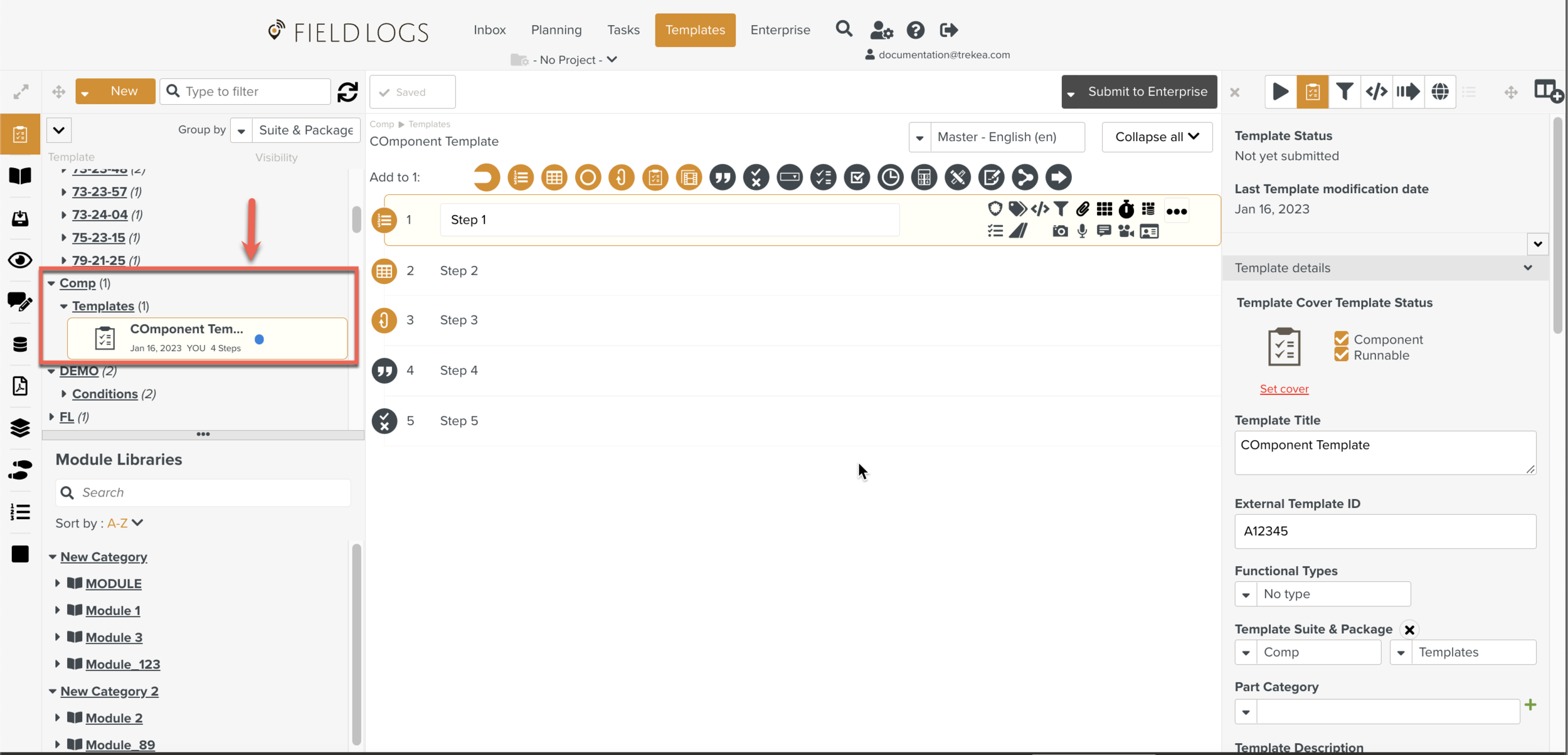This screenshot has width=1568, height=755.
Task: Expand the Module 1 library item
Action: click(58, 610)
